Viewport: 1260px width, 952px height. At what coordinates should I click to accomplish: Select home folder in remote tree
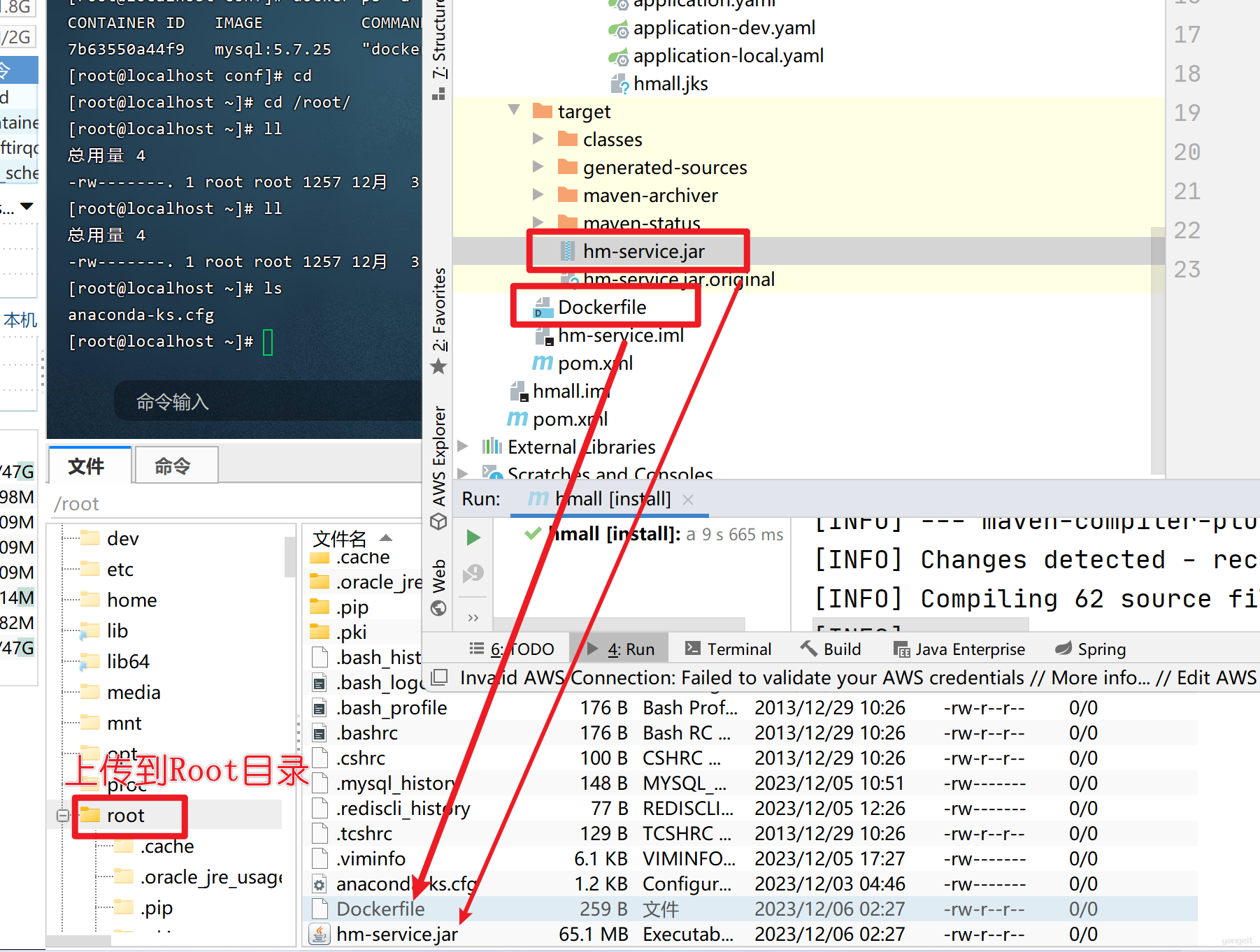click(119, 600)
